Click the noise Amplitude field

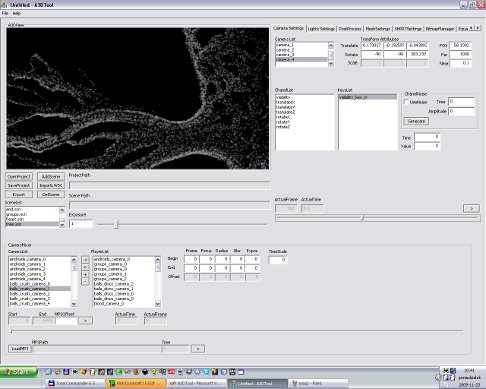[461, 111]
